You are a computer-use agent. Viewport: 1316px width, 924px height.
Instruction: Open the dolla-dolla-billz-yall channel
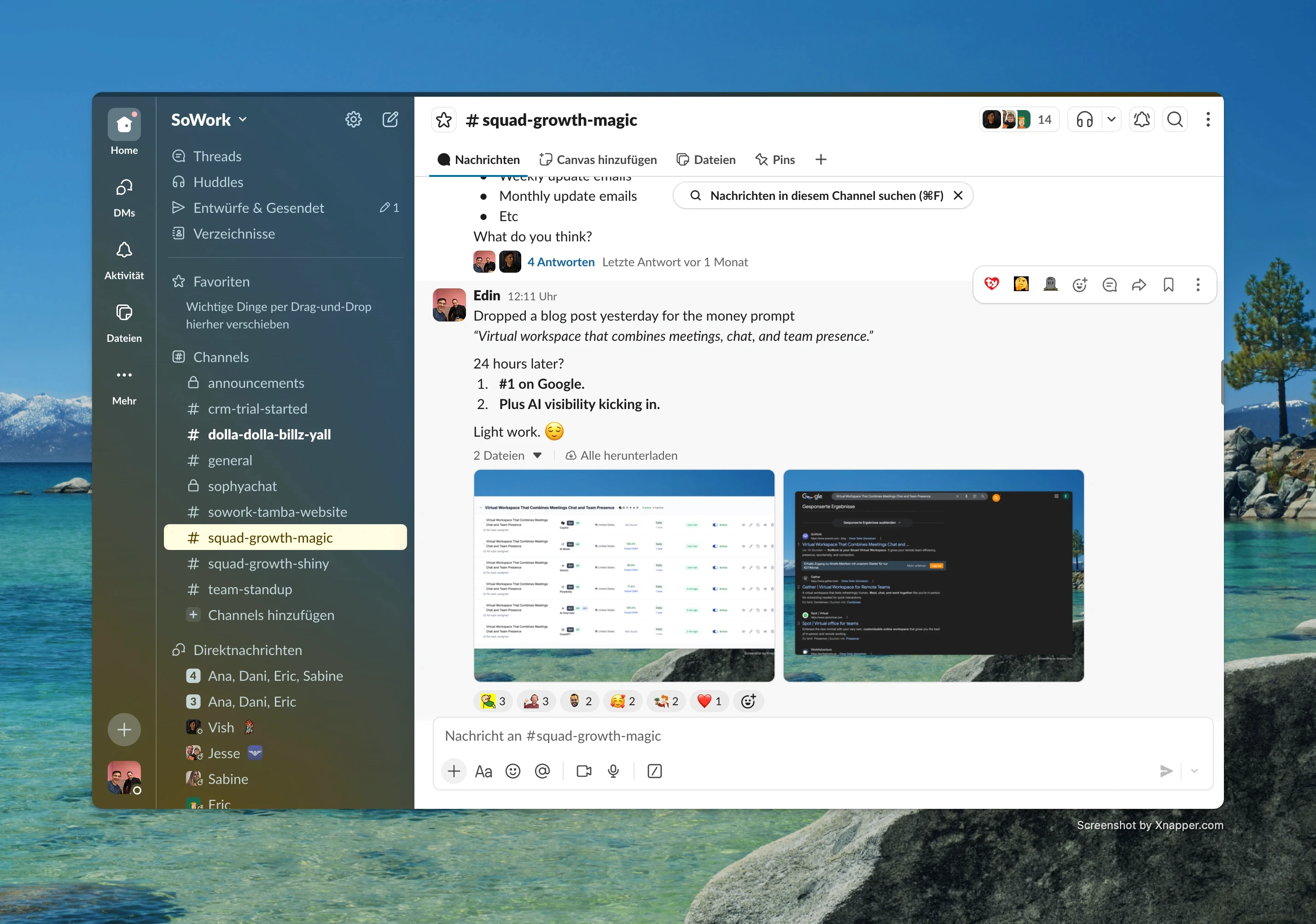pyautogui.click(x=285, y=434)
